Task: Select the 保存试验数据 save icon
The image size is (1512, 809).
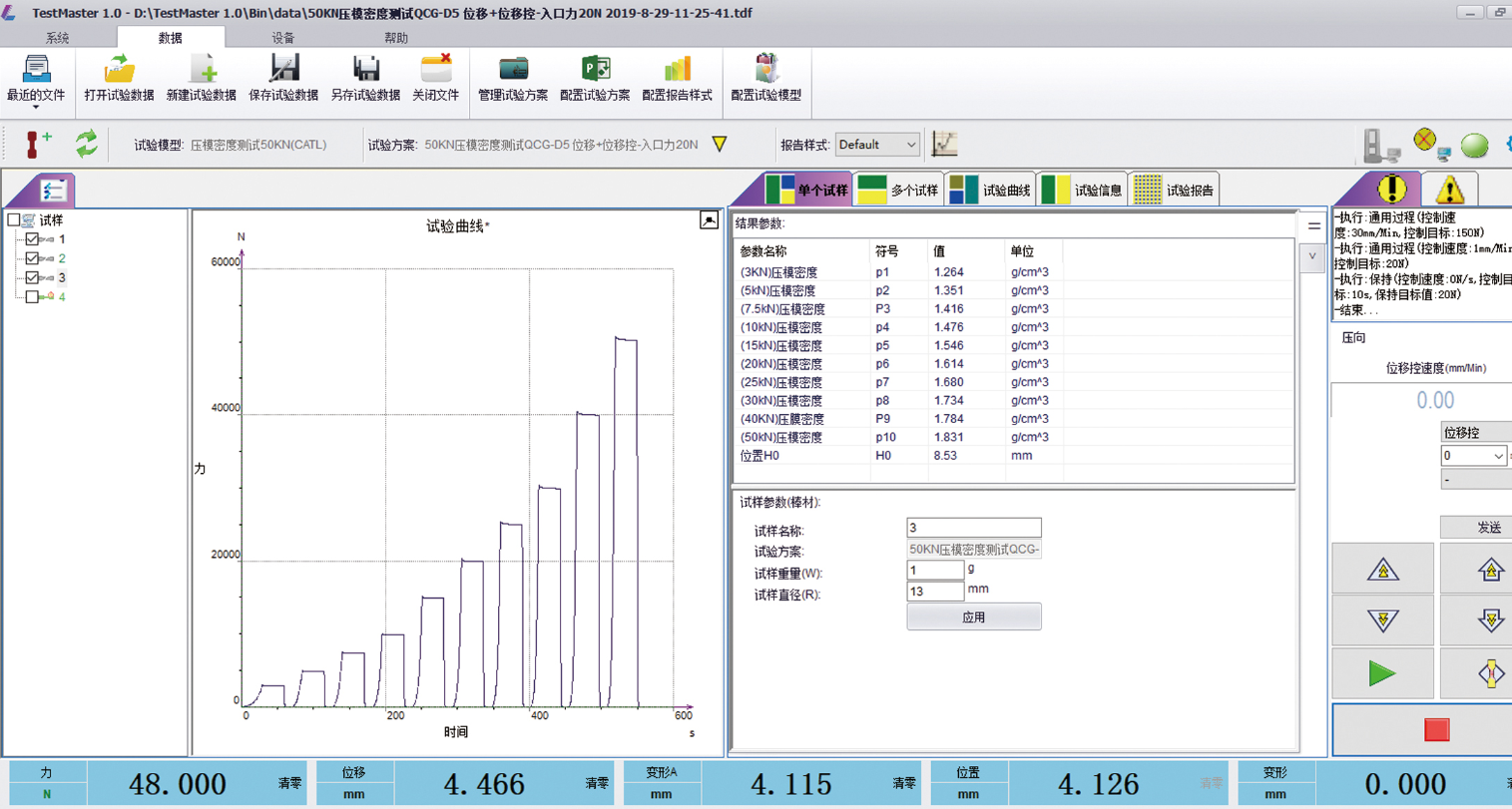Action: [x=284, y=78]
